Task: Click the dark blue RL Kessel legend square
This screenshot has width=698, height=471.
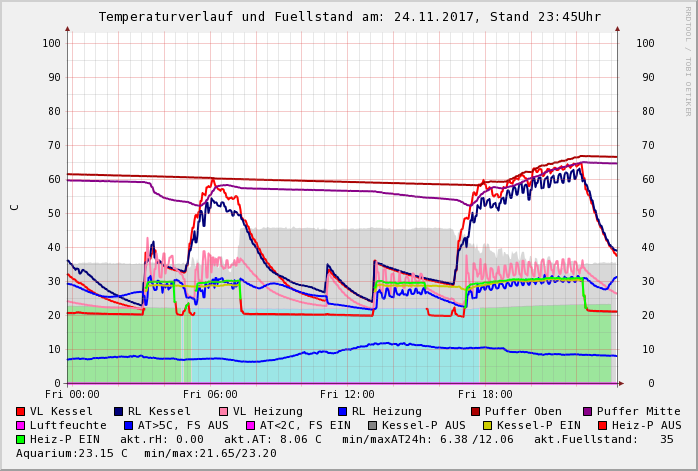Action: (x=118, y=411)
